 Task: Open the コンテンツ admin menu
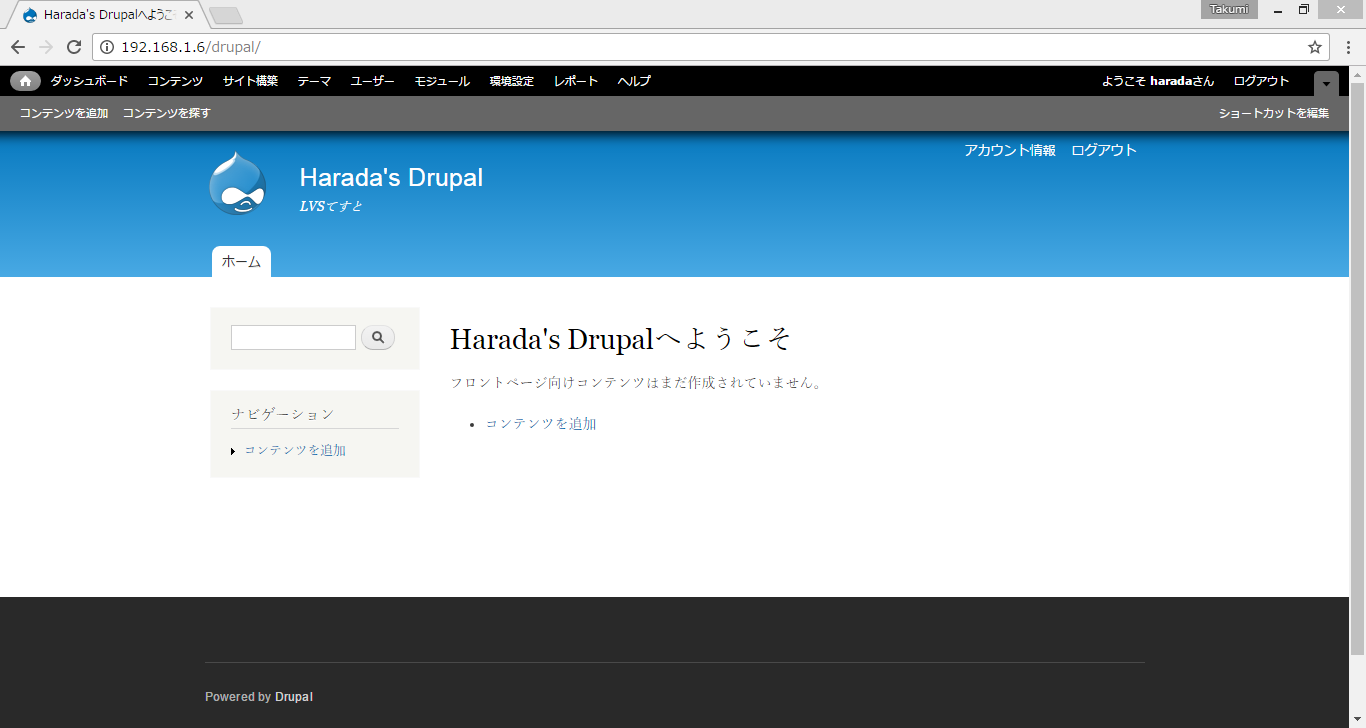coord(175,81)
